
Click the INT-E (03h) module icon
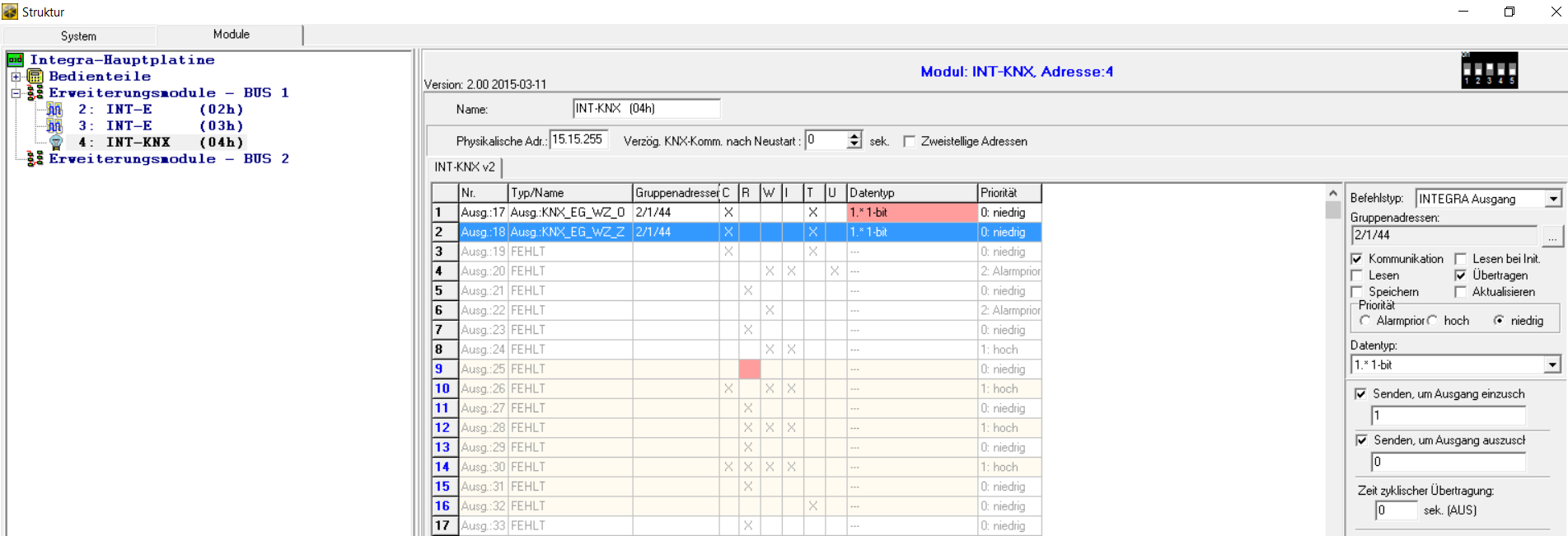coord(54,125)
